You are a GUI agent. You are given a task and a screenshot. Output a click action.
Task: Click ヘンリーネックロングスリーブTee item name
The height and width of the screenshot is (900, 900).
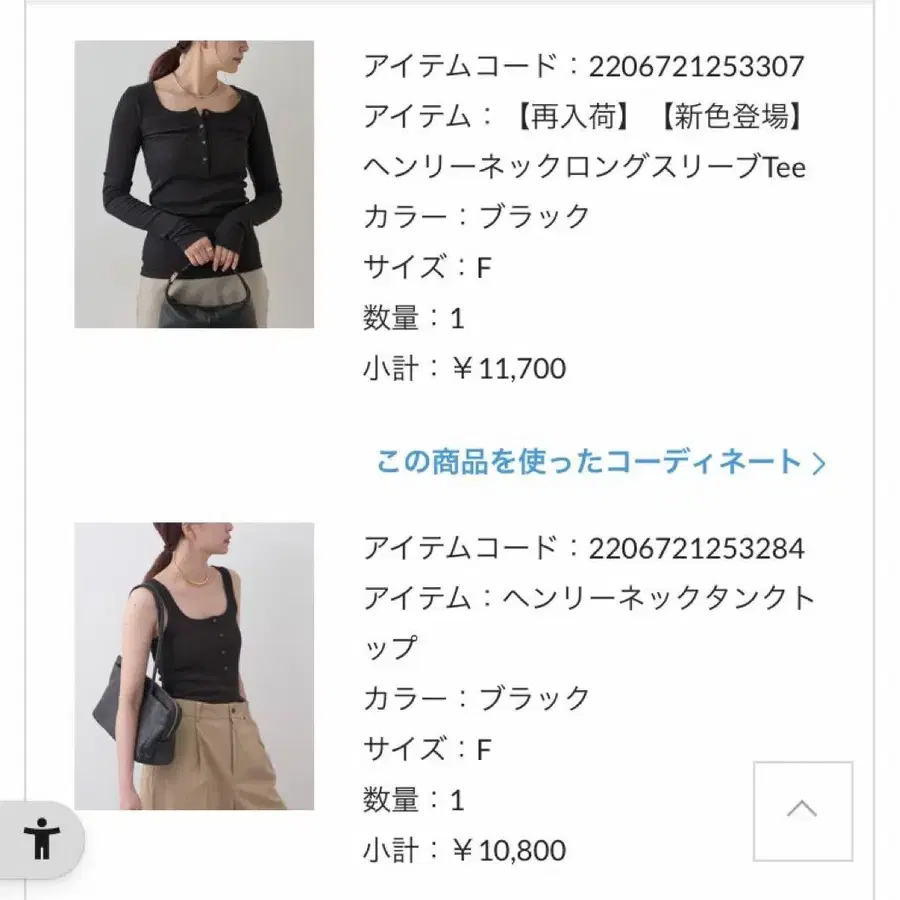pos(584,167)
